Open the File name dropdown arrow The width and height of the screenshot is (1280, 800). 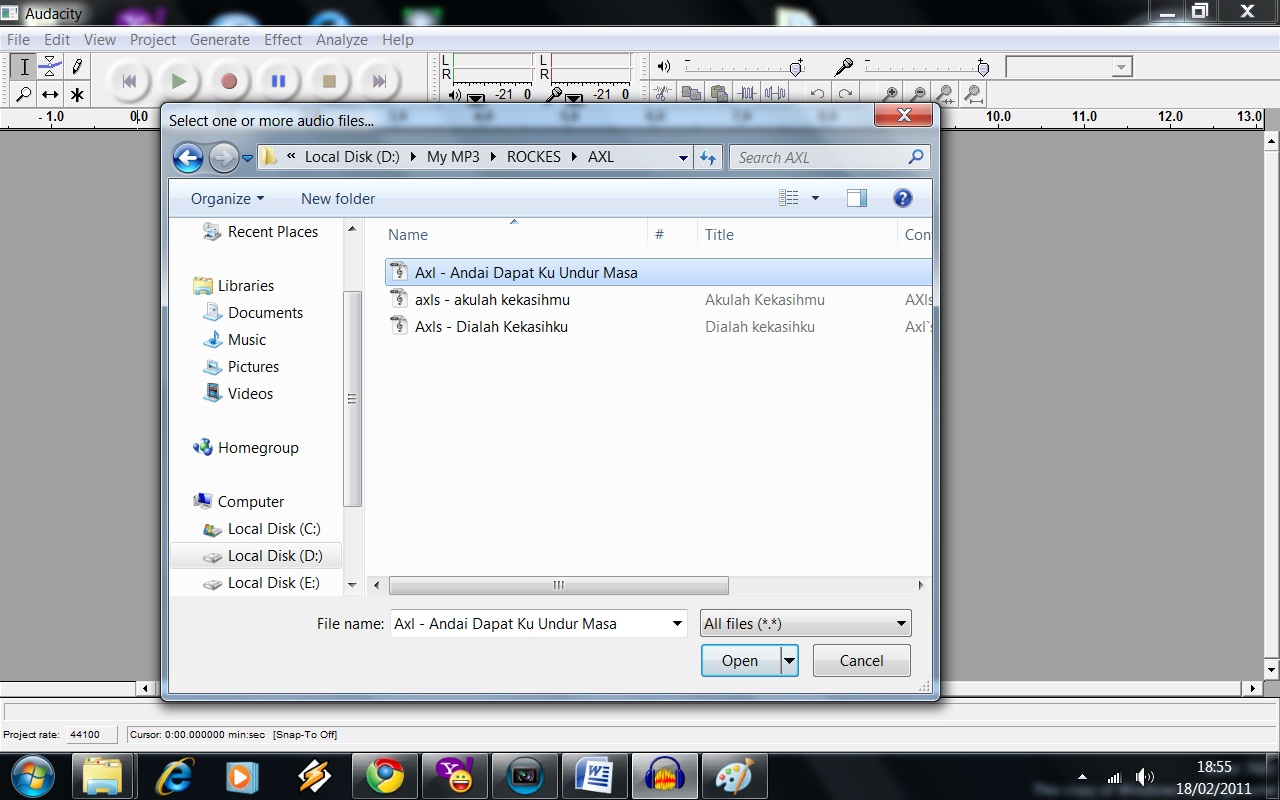click(x=677, y=623)
